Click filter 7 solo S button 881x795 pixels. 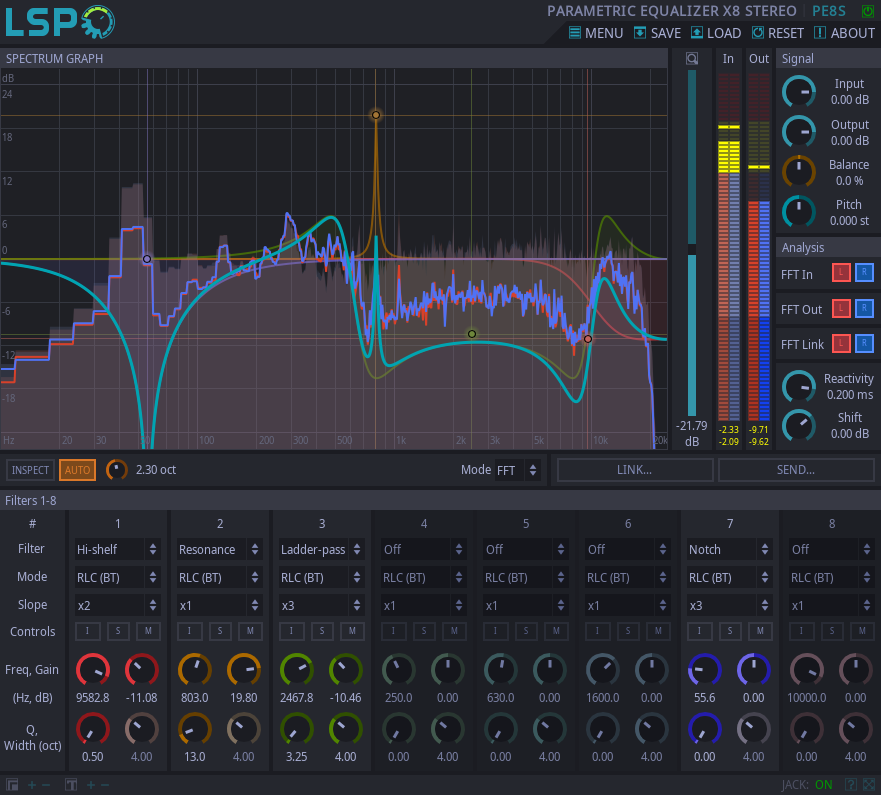[x=730, y=631]
